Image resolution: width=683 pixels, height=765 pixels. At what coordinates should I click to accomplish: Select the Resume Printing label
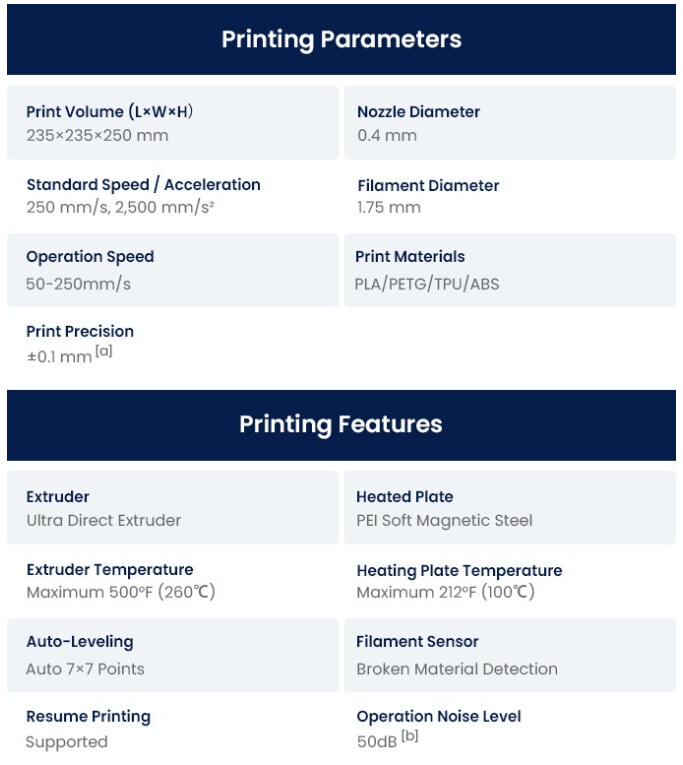(x=88, y=717)
